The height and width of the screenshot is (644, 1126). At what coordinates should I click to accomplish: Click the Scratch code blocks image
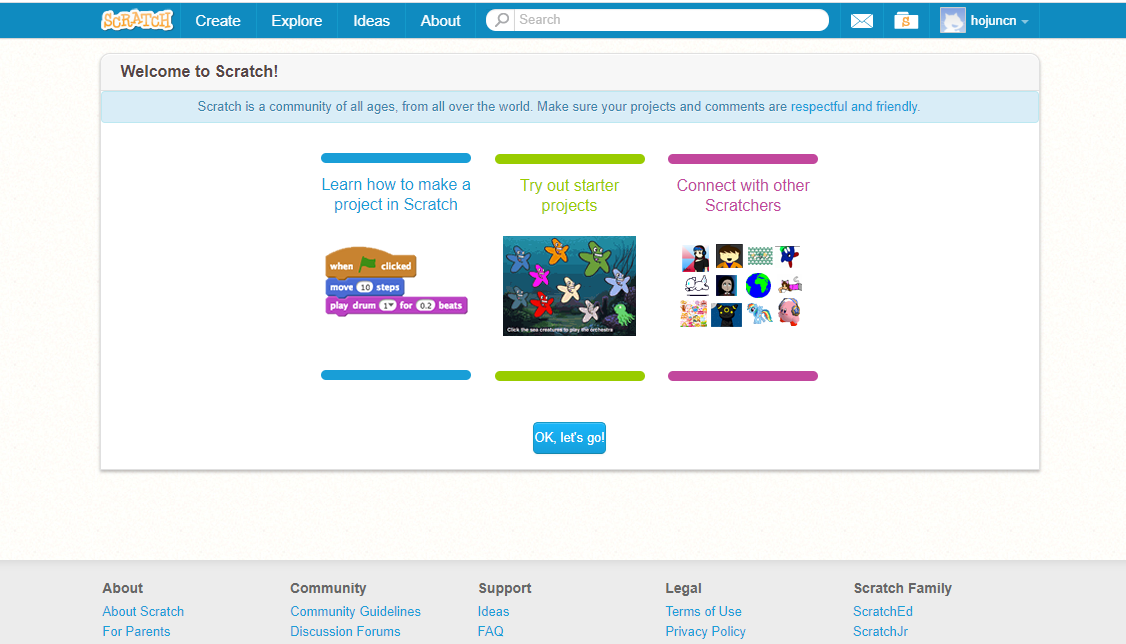click(396, 281)
